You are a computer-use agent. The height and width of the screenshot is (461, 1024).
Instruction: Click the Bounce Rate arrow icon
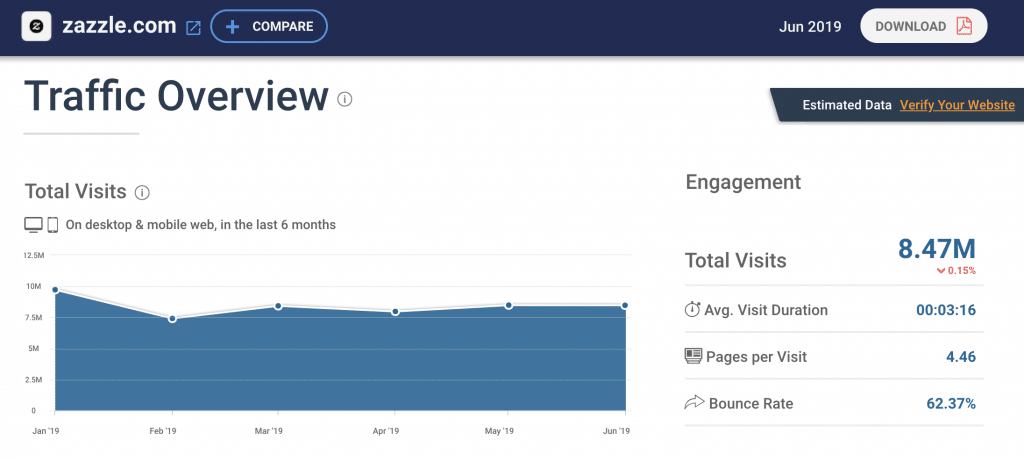point(692,404)
